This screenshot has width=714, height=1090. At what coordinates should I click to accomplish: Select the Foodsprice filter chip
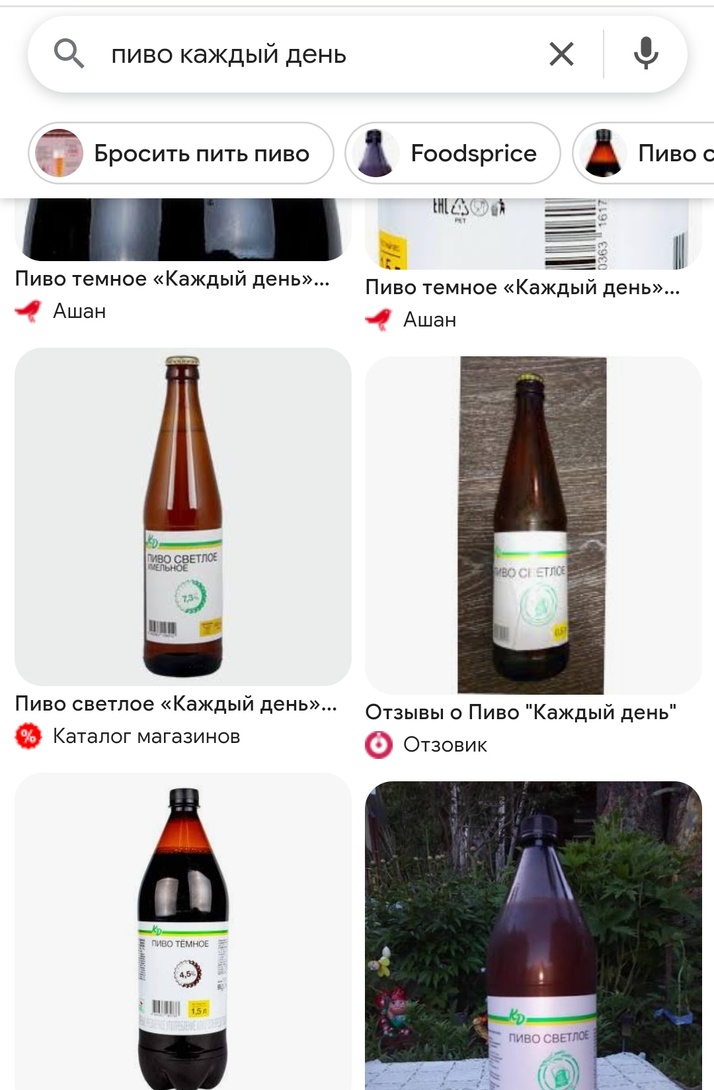pos(453,153)
